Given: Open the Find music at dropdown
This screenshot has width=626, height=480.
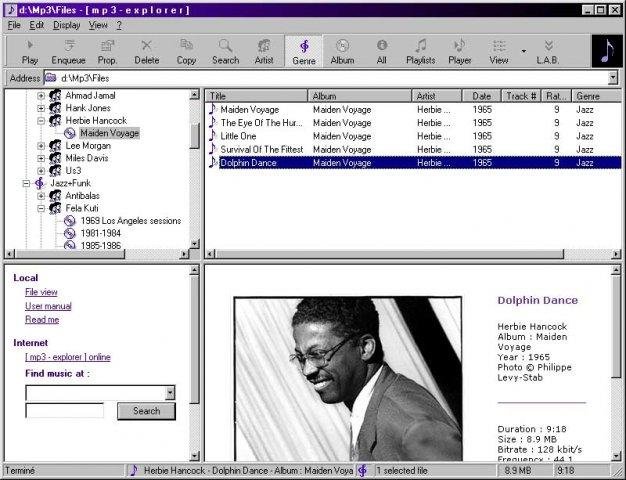Looking at the screenshot, I should click(170, 393).
